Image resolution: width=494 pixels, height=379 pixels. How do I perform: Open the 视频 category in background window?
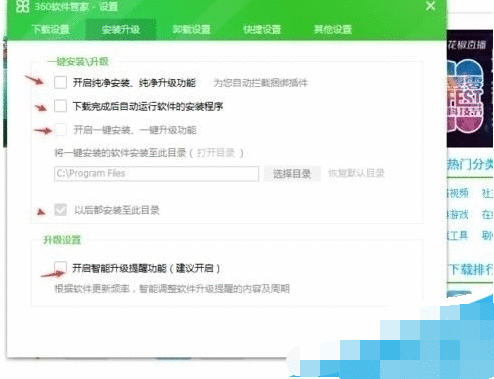pyautogui.click(x=458, y=193)
